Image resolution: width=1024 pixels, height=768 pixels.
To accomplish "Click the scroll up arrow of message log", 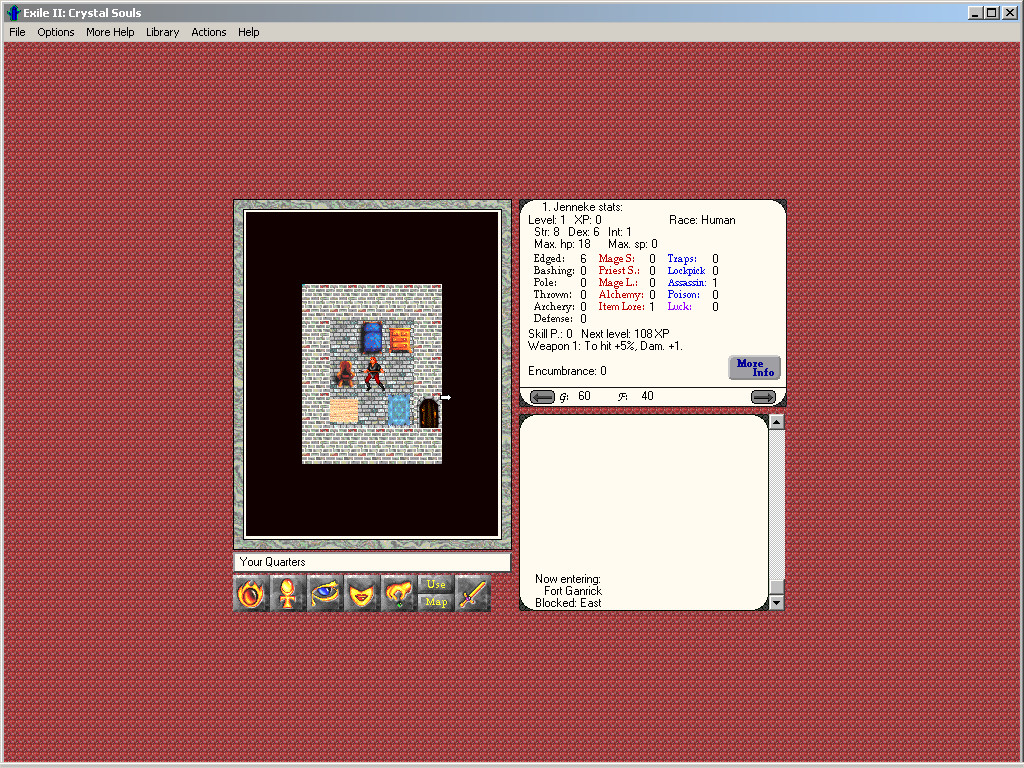I will [776, 422].
